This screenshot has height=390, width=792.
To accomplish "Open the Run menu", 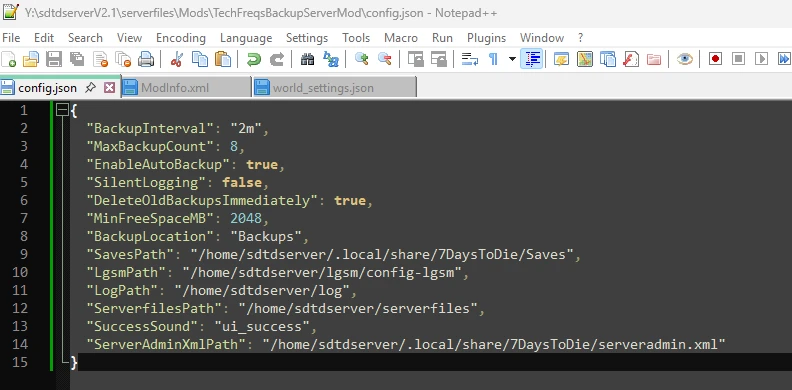I will [442, 38].
